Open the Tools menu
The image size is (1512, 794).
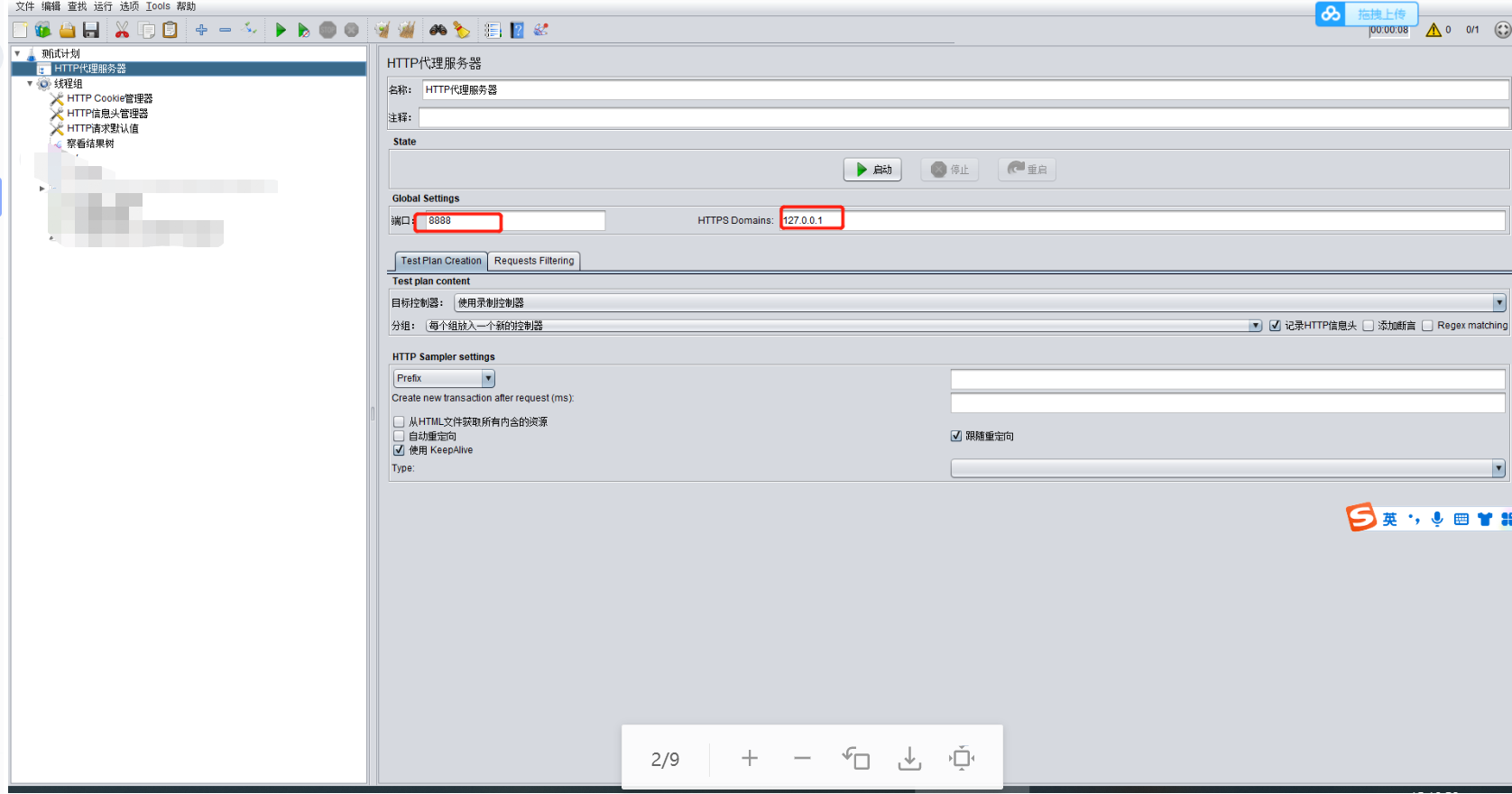tap(158, 6)
